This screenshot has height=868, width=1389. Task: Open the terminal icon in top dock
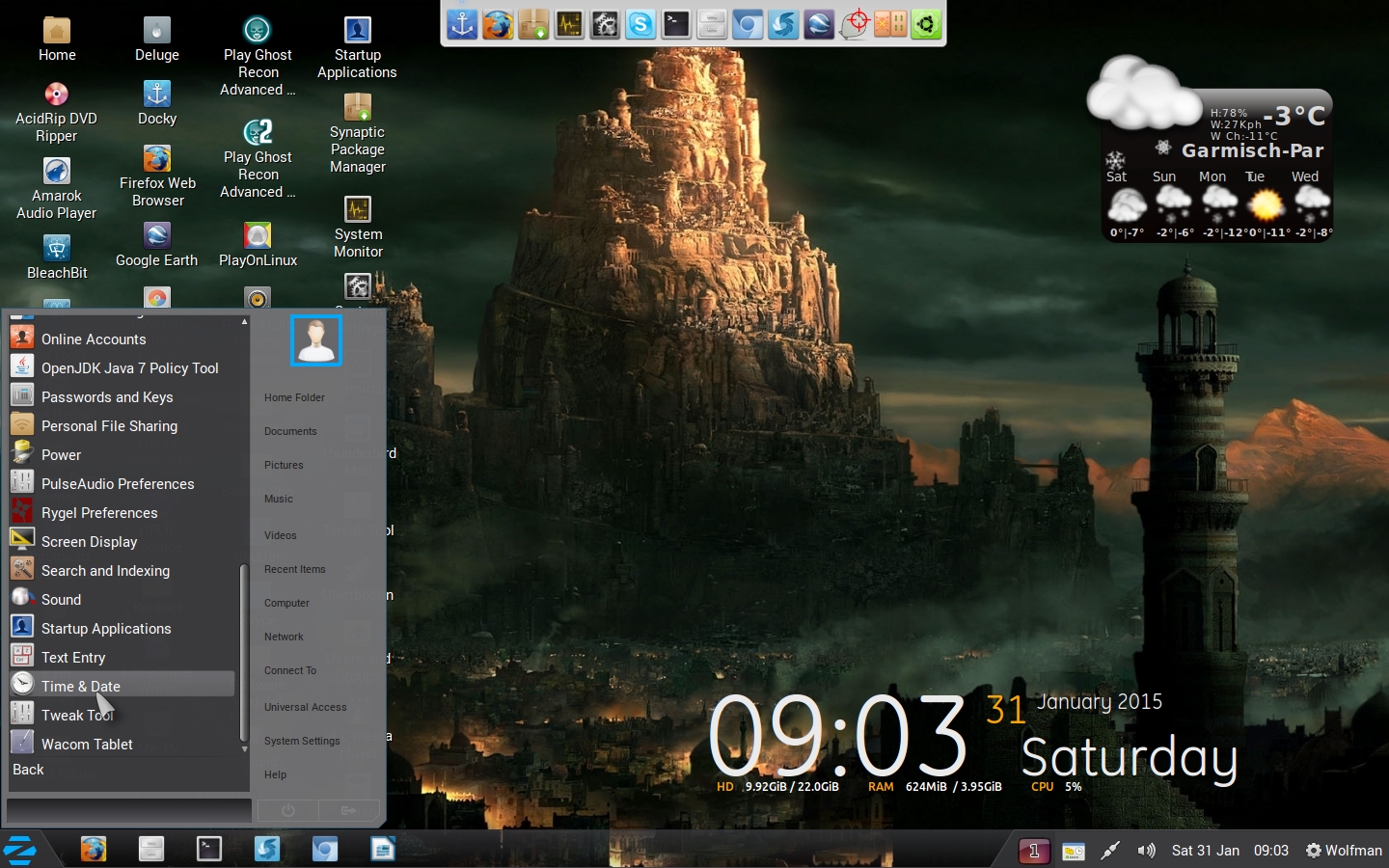pyautogui.click(x=676, y=24)
